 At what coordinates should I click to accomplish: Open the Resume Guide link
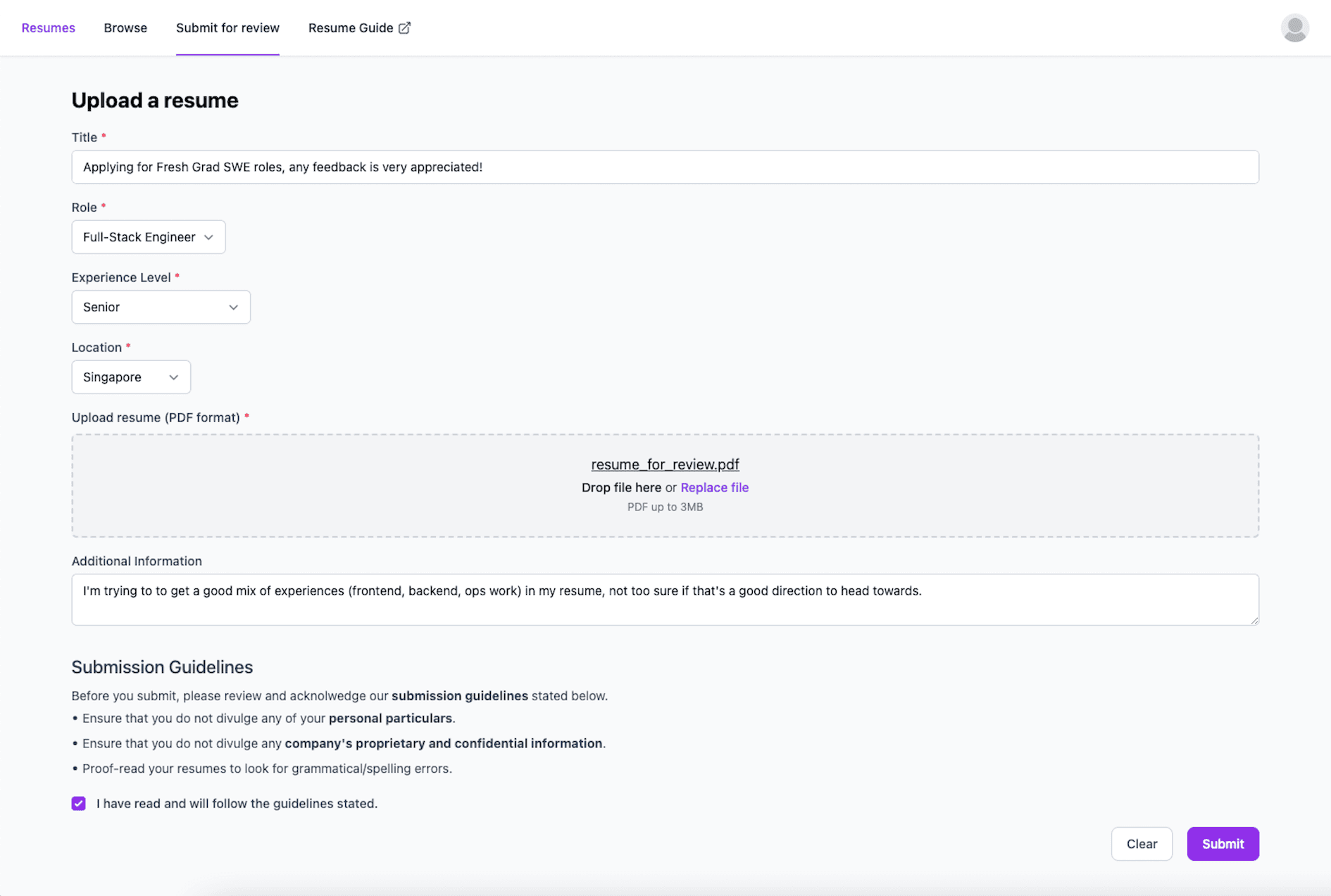pos(351,28)
